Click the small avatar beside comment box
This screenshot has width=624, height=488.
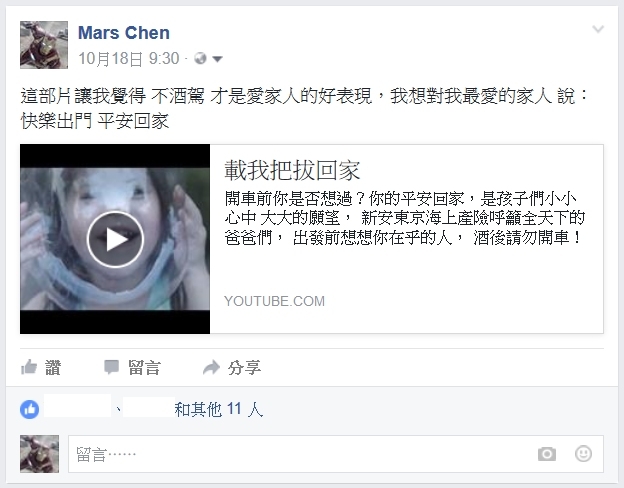click(x=39, y=454)
